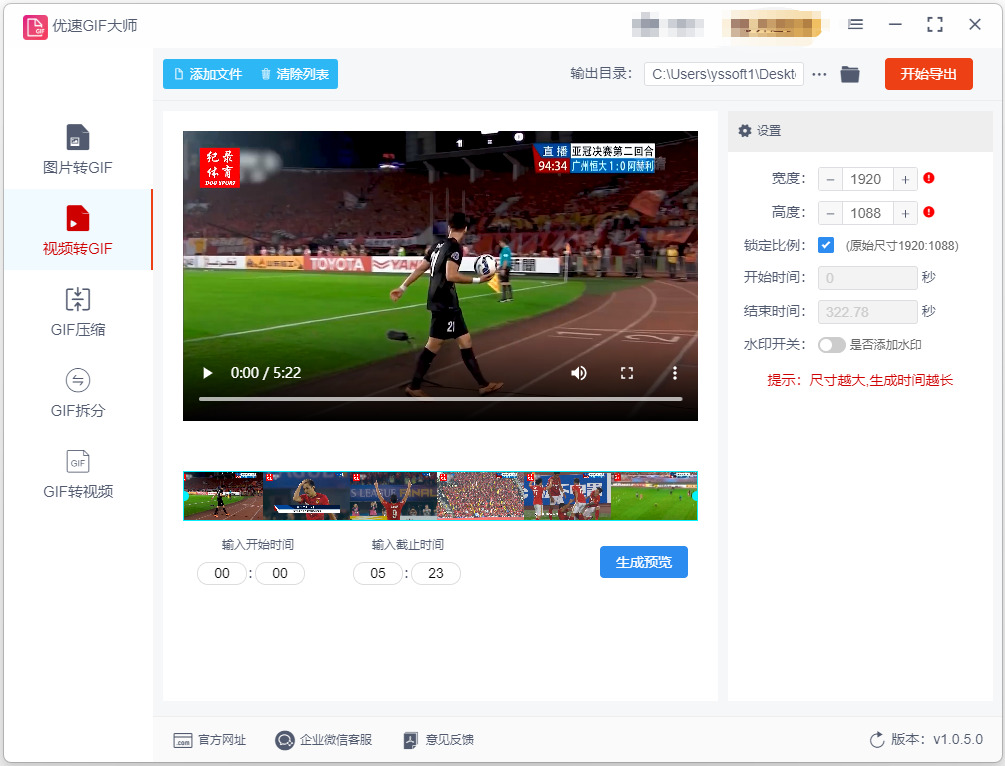Screen dimensions: 1005x766
Task: Open video player more options menu
Action: pos(674,373)
